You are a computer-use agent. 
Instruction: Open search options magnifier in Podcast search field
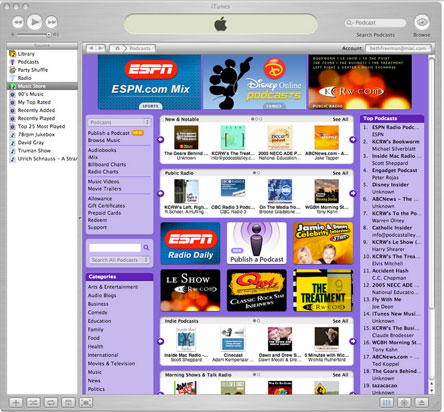click(x=349, y=23)
